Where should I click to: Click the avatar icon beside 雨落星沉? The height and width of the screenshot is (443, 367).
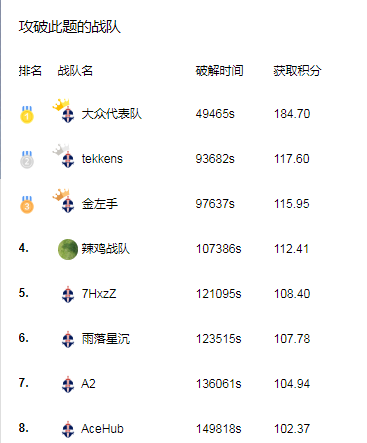68,339
